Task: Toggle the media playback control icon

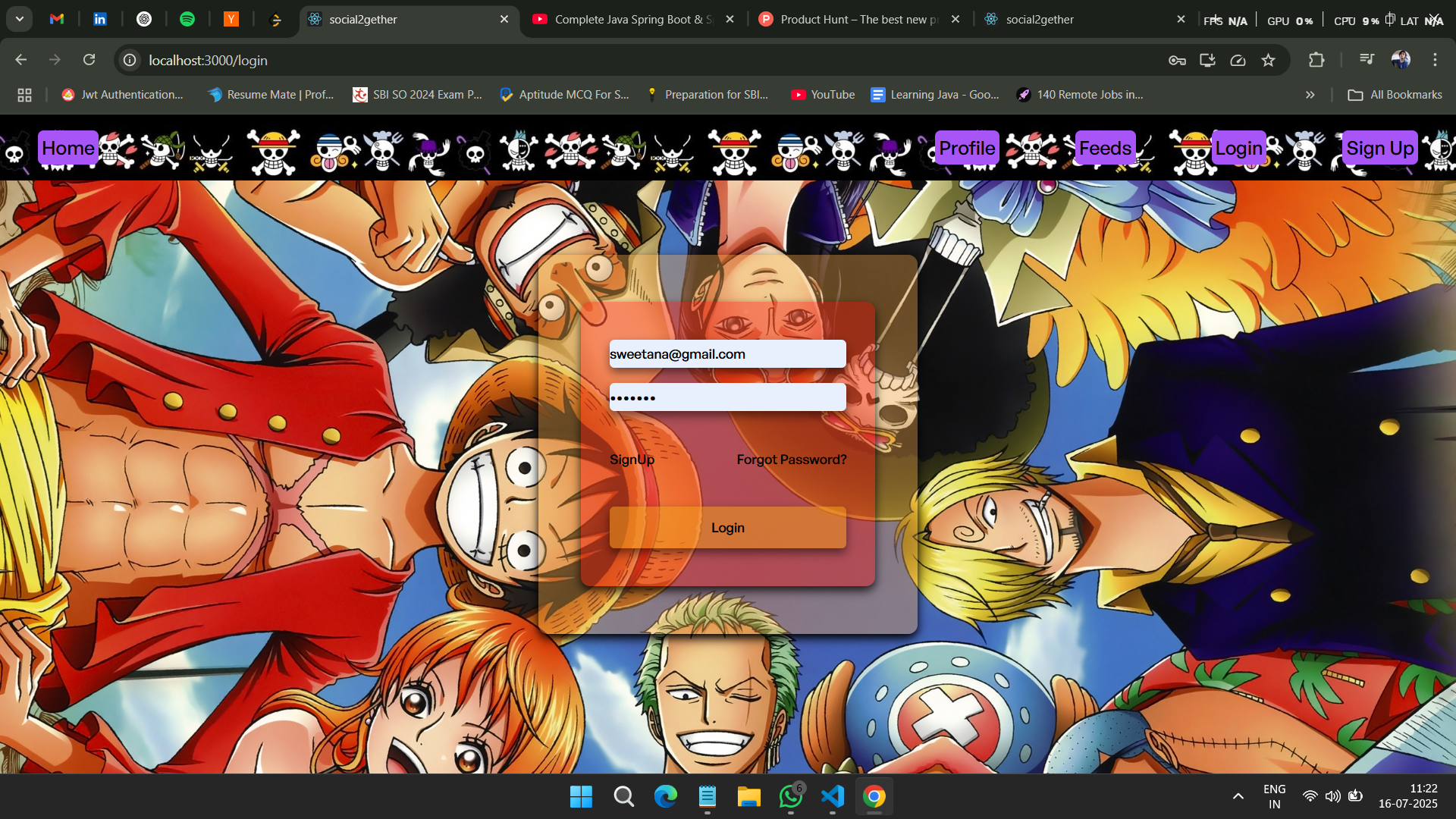Action: pyautogui.click(x=1366, y=60)
